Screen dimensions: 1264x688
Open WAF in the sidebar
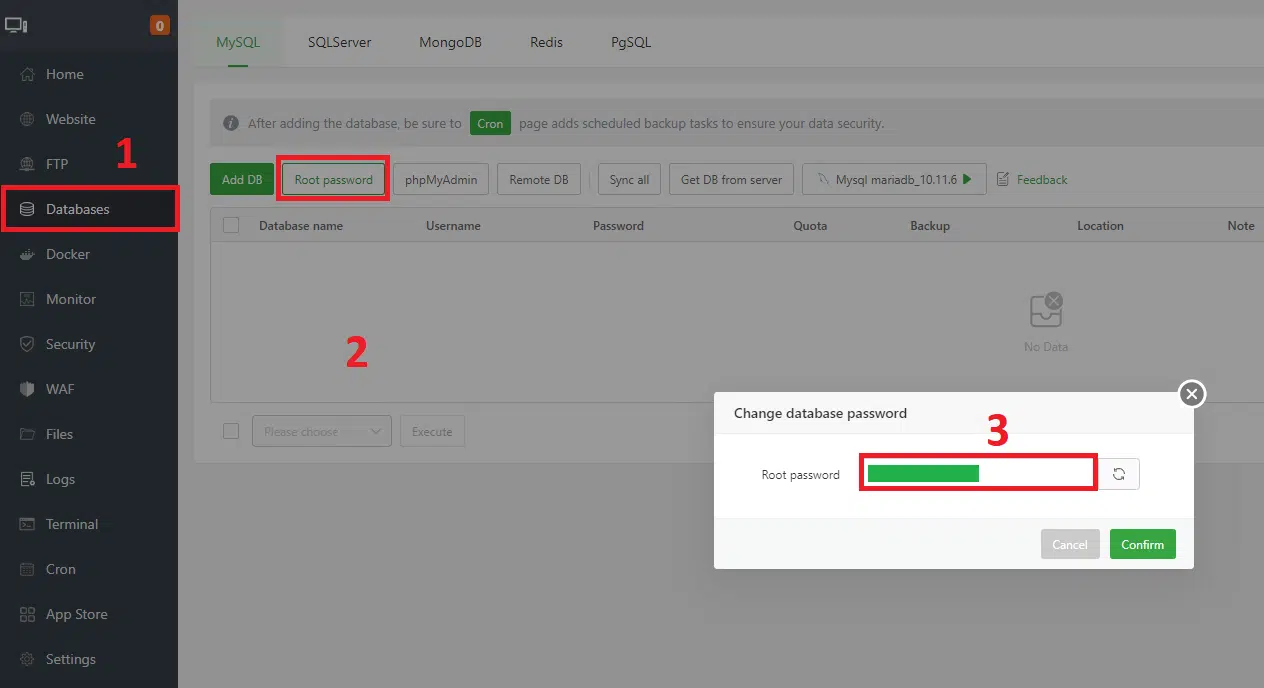[x=89, y=389]
